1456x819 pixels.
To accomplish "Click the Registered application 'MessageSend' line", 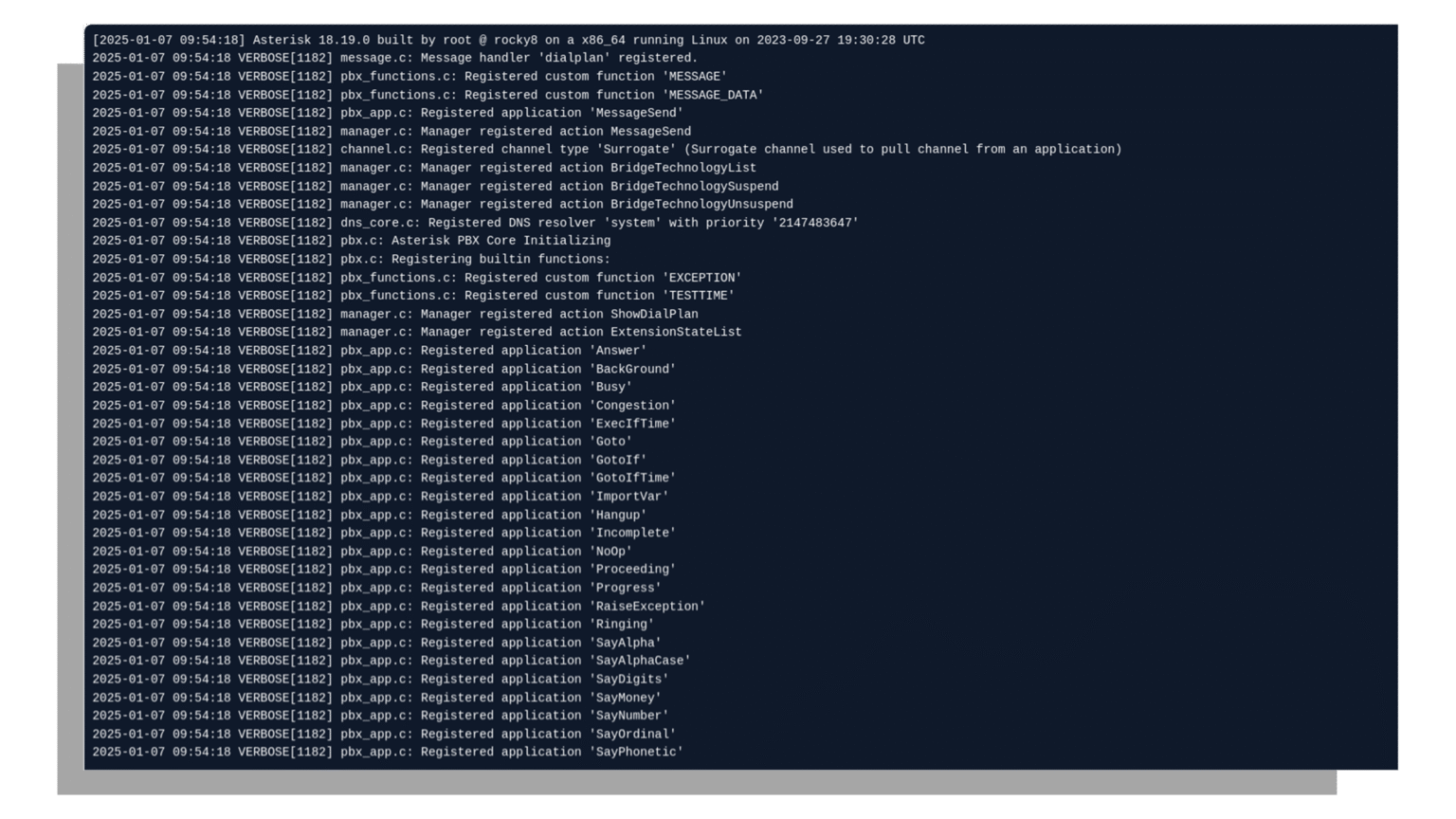I will pos(388,113).
